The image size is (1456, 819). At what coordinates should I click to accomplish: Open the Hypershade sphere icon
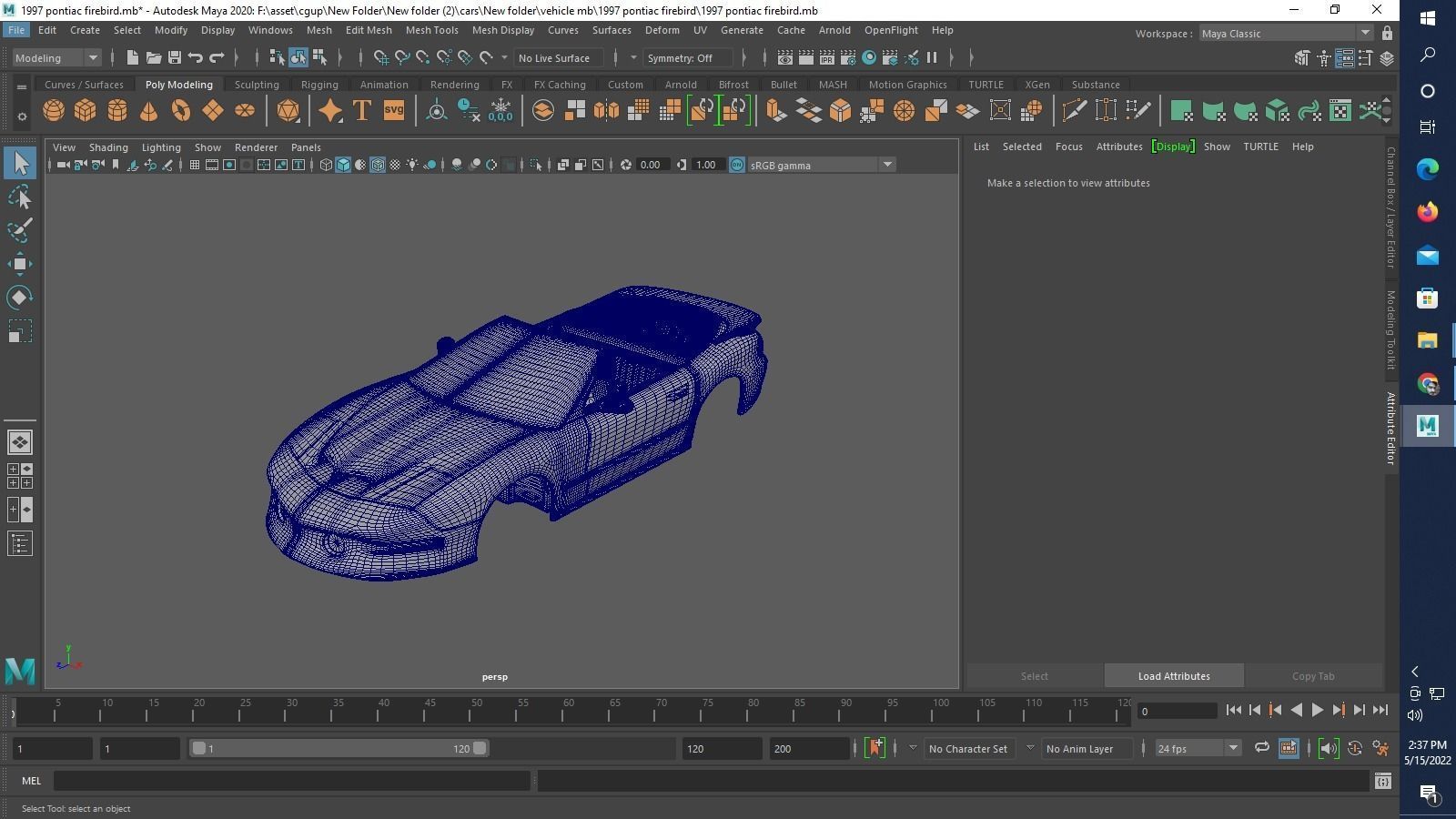point(869,58)
